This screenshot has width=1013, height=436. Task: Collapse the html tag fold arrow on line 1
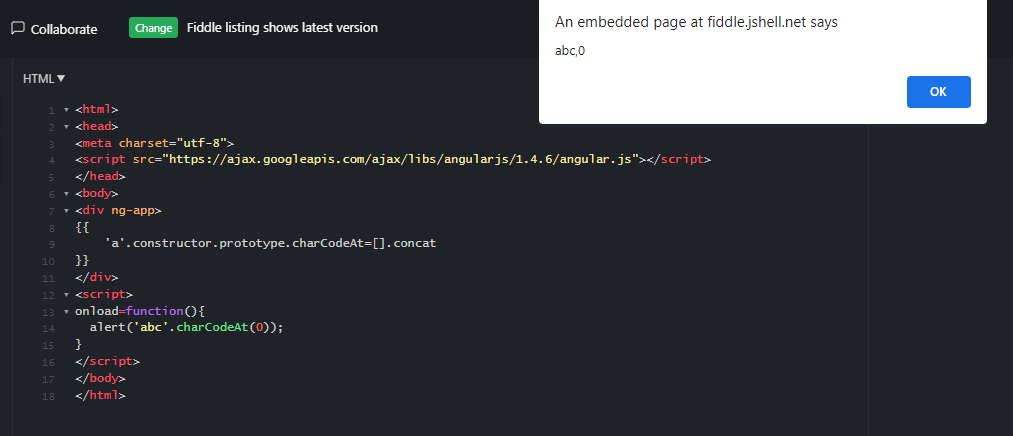66,110
